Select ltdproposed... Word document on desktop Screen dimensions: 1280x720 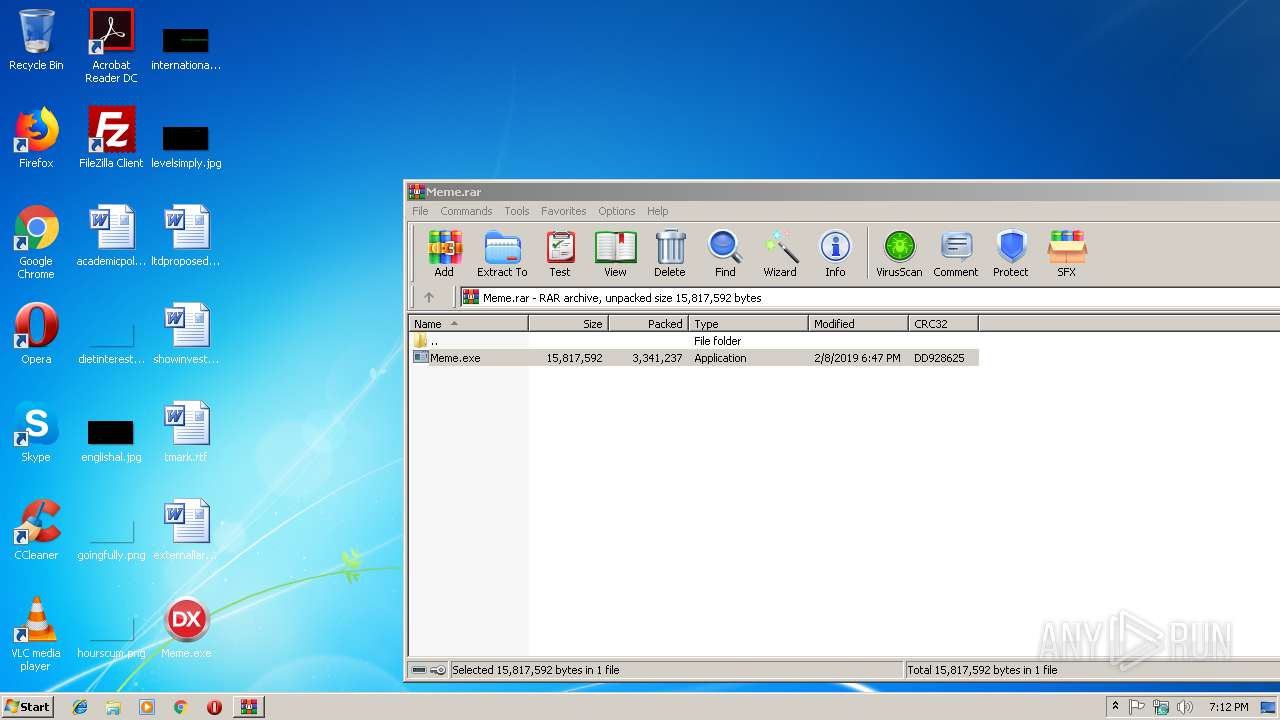[x=186, y=236]
